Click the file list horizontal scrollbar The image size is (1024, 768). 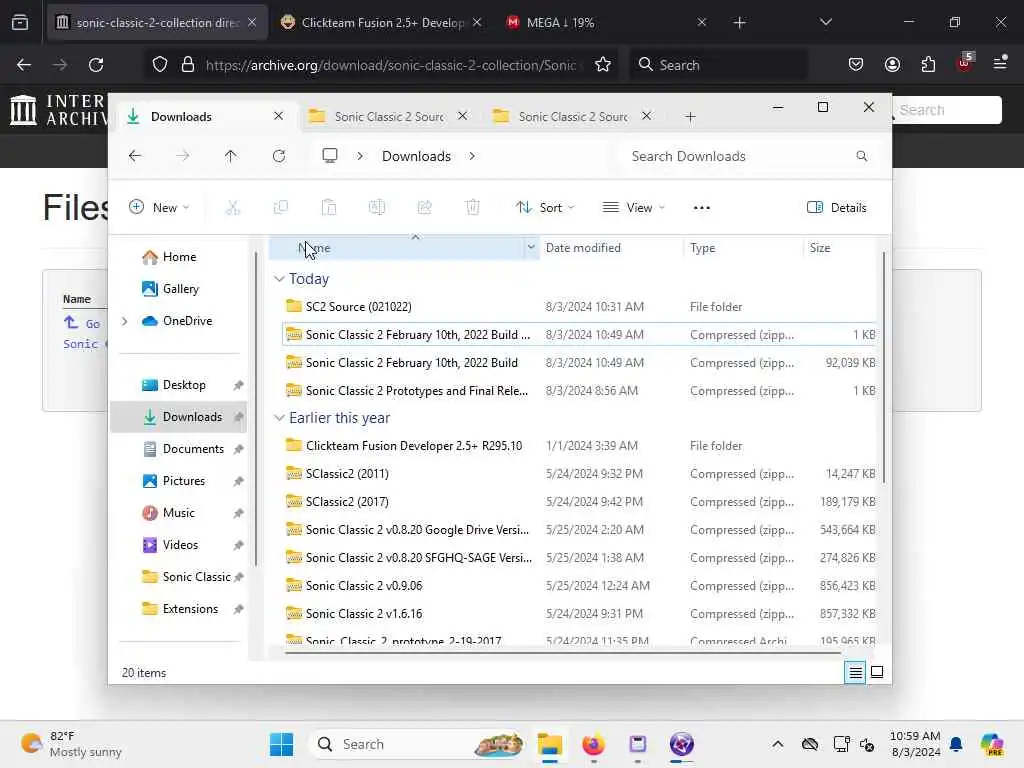563,651
